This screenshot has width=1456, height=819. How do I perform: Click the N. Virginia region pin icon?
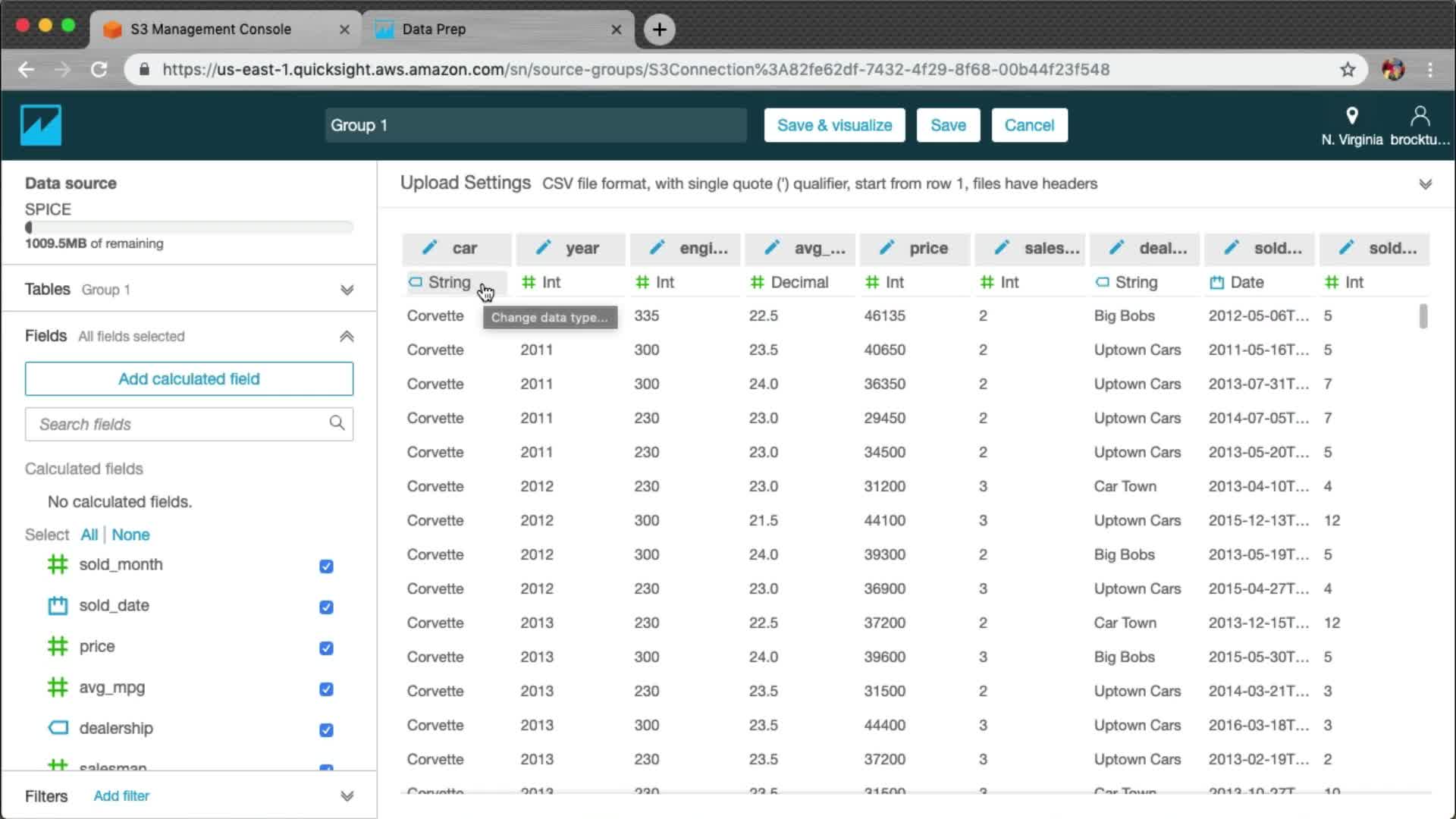(x=1351, y=116)
